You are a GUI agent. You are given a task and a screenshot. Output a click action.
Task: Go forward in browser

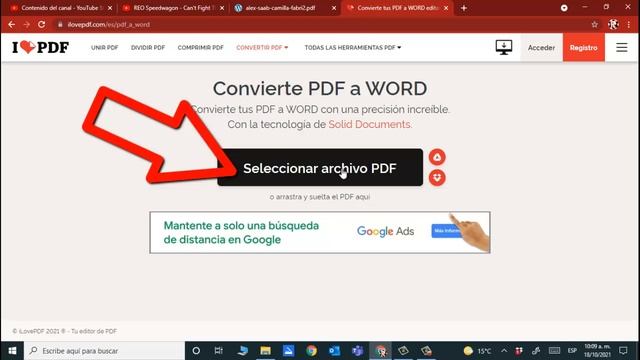click(27, 24)
